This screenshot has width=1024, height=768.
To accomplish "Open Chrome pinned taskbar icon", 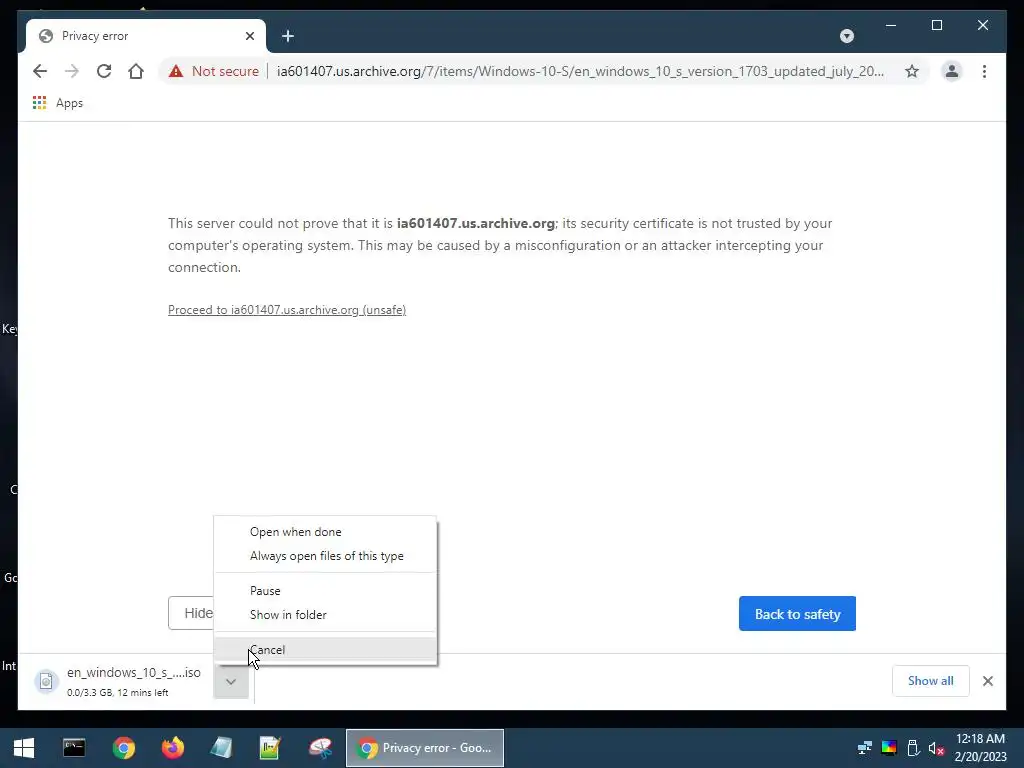I will click(123, 748).
